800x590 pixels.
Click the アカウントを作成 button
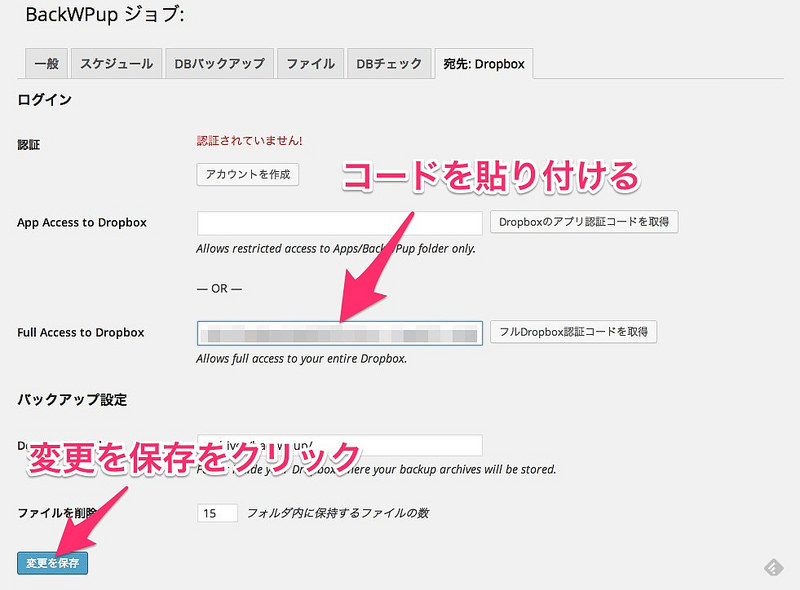(x=248, y=175)
